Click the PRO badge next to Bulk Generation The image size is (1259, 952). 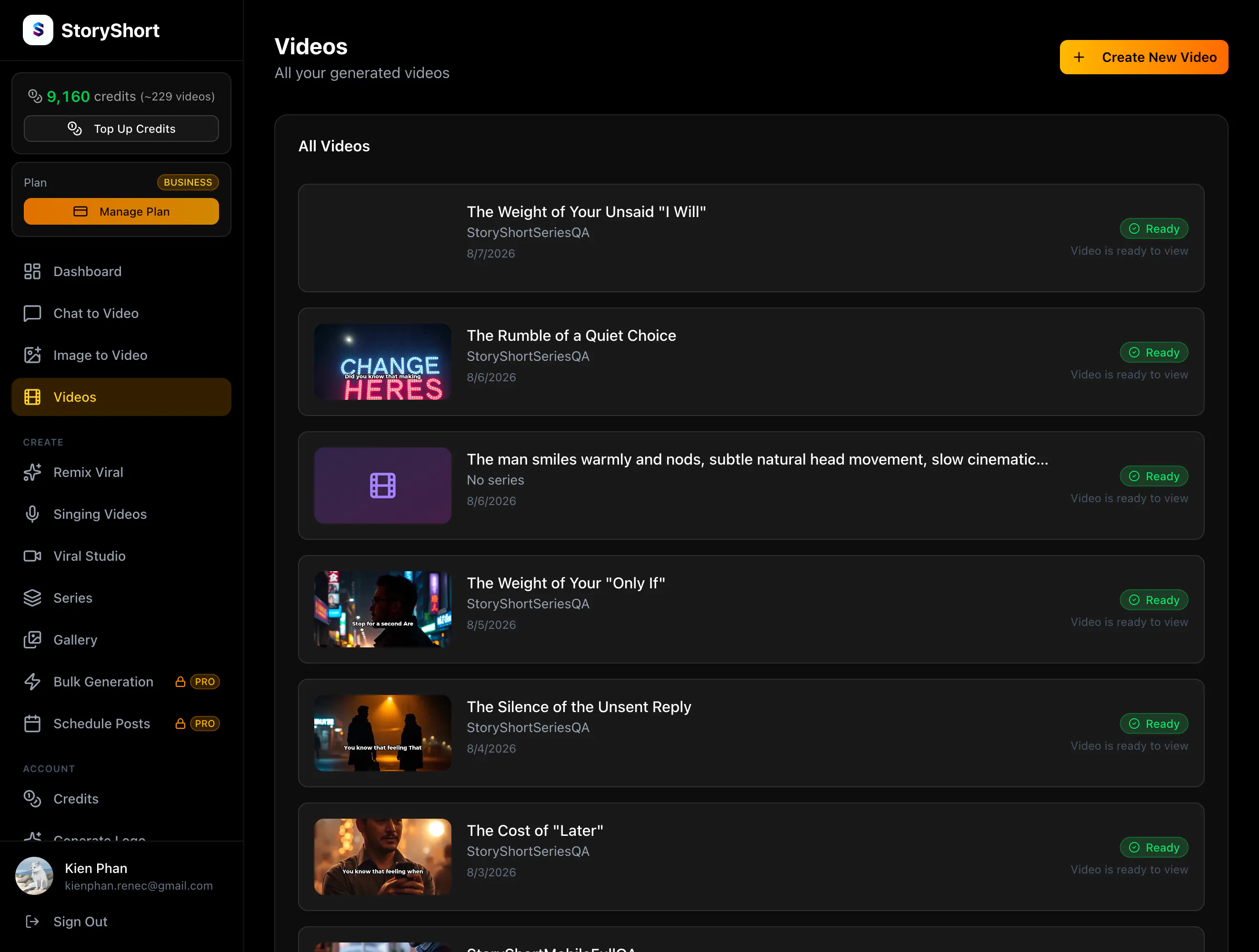(205, 682)
